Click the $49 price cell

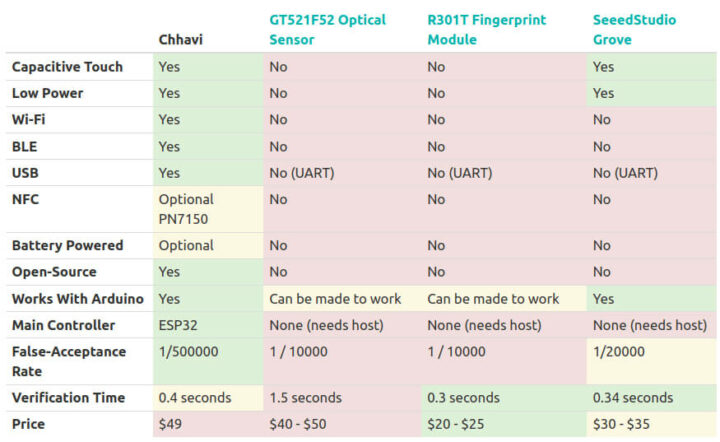click(x=170, y=424)
